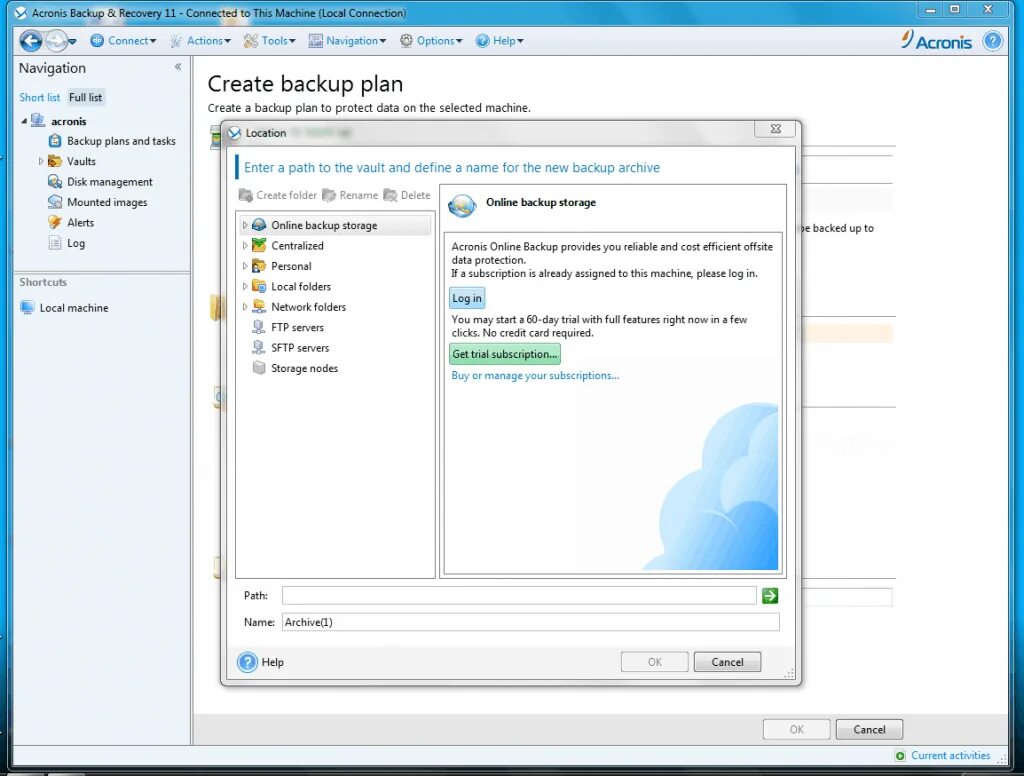Collapse the acronis machine tree node
Image resolution: width=1024 pixels, height=776 pixels.
coord(24,121)
